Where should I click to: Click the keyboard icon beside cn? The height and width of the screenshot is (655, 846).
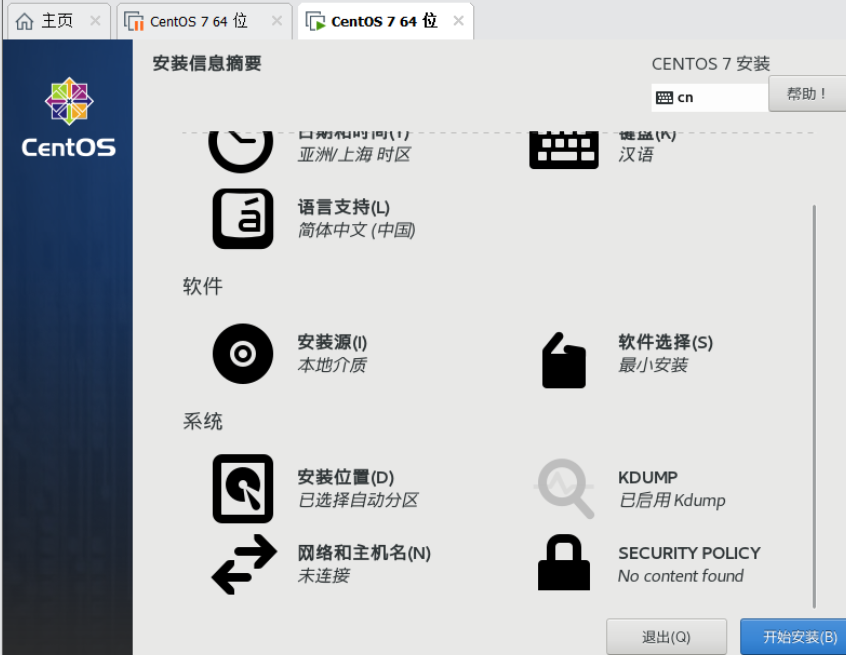click(x=664, y=98)
